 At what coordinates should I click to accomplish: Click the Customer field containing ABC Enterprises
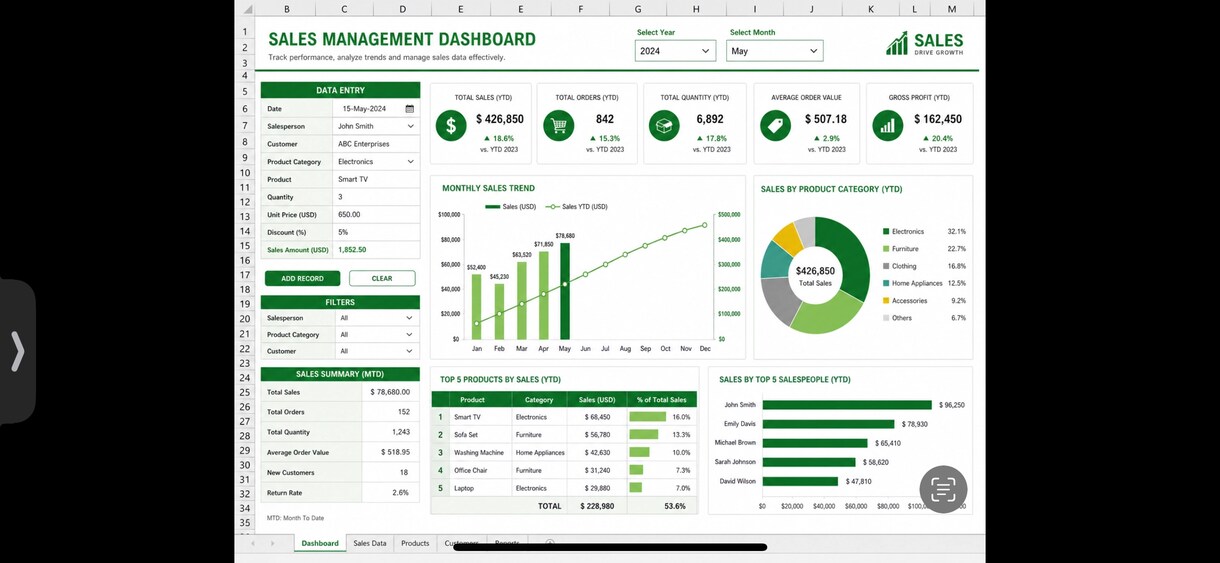click(376, 144)
